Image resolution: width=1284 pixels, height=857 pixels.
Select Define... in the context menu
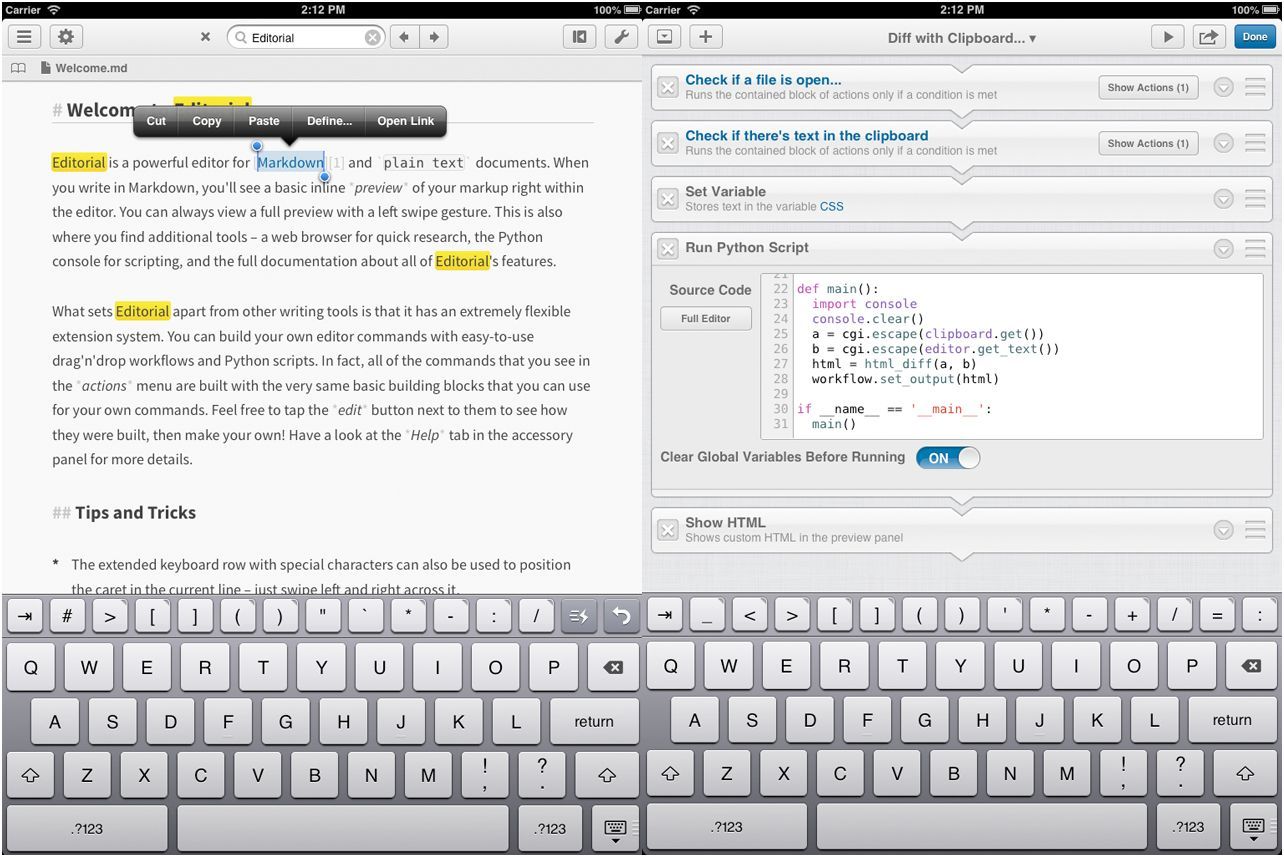(x=329, y=121)
